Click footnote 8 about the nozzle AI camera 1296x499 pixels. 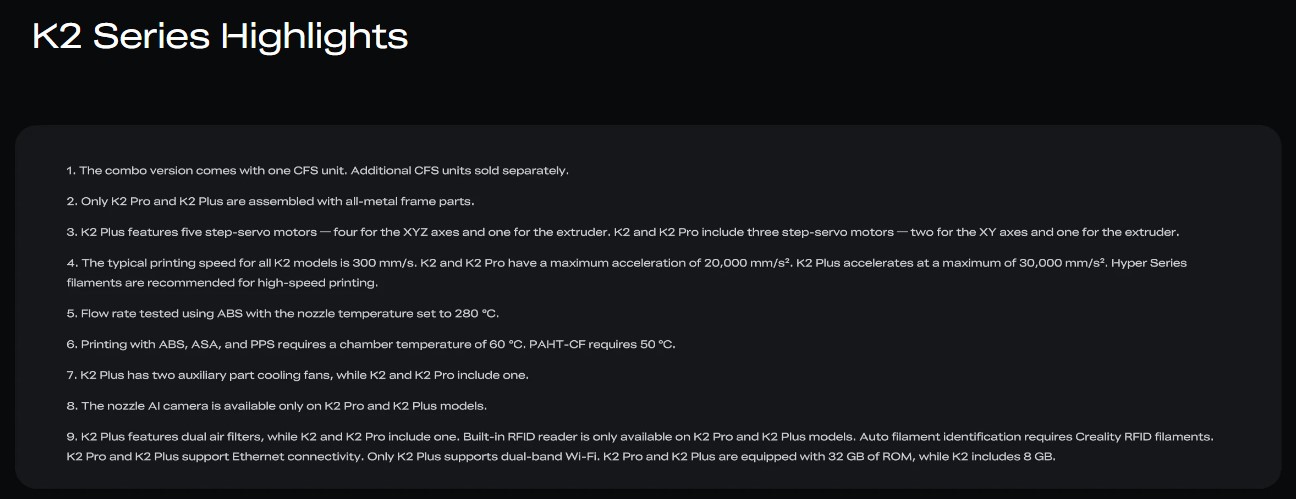coord(277,406)
